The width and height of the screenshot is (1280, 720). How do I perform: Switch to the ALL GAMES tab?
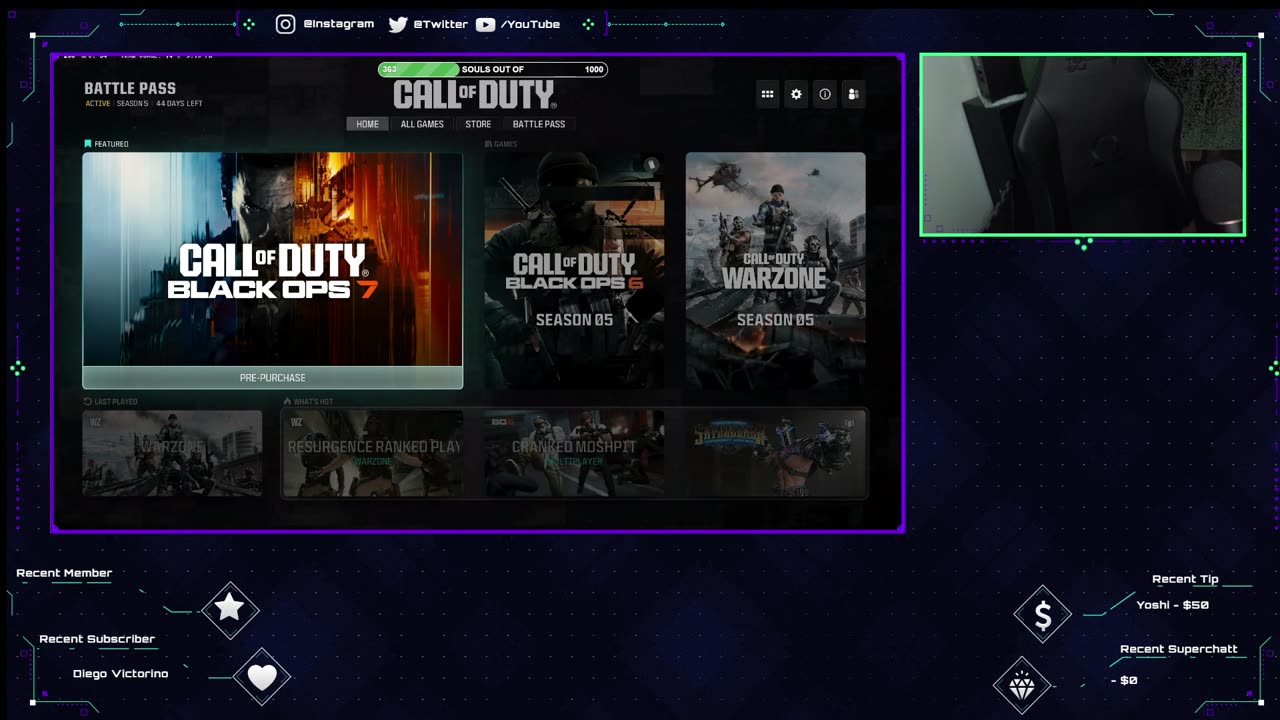point(422,124)
